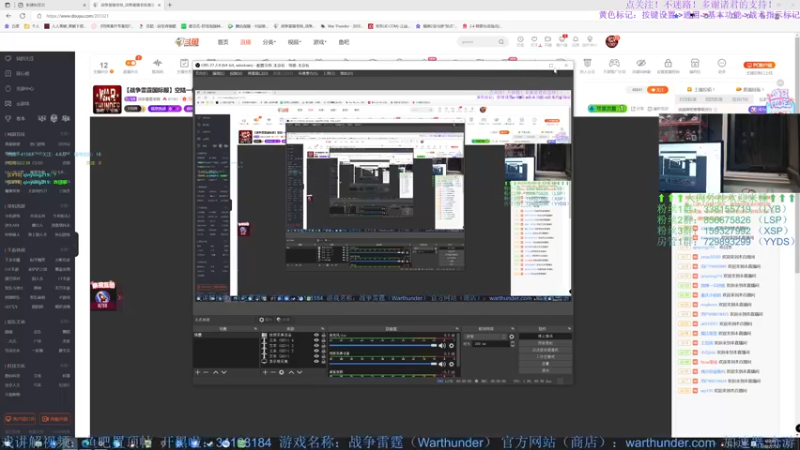The image size is (800, 450).
Task: Open the Douyu 鱼吧 tab
Action: point(344,42)
